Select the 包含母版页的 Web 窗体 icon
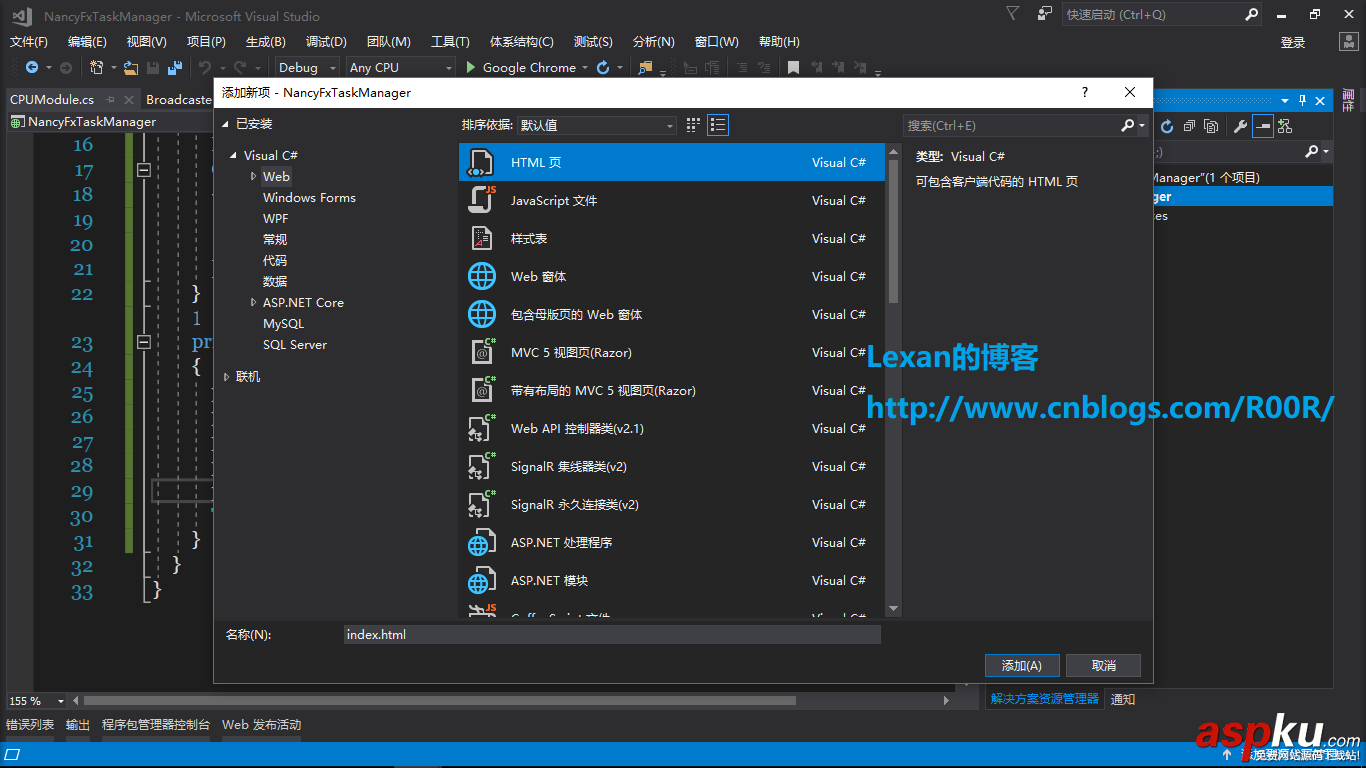 [x=482, y=314]
